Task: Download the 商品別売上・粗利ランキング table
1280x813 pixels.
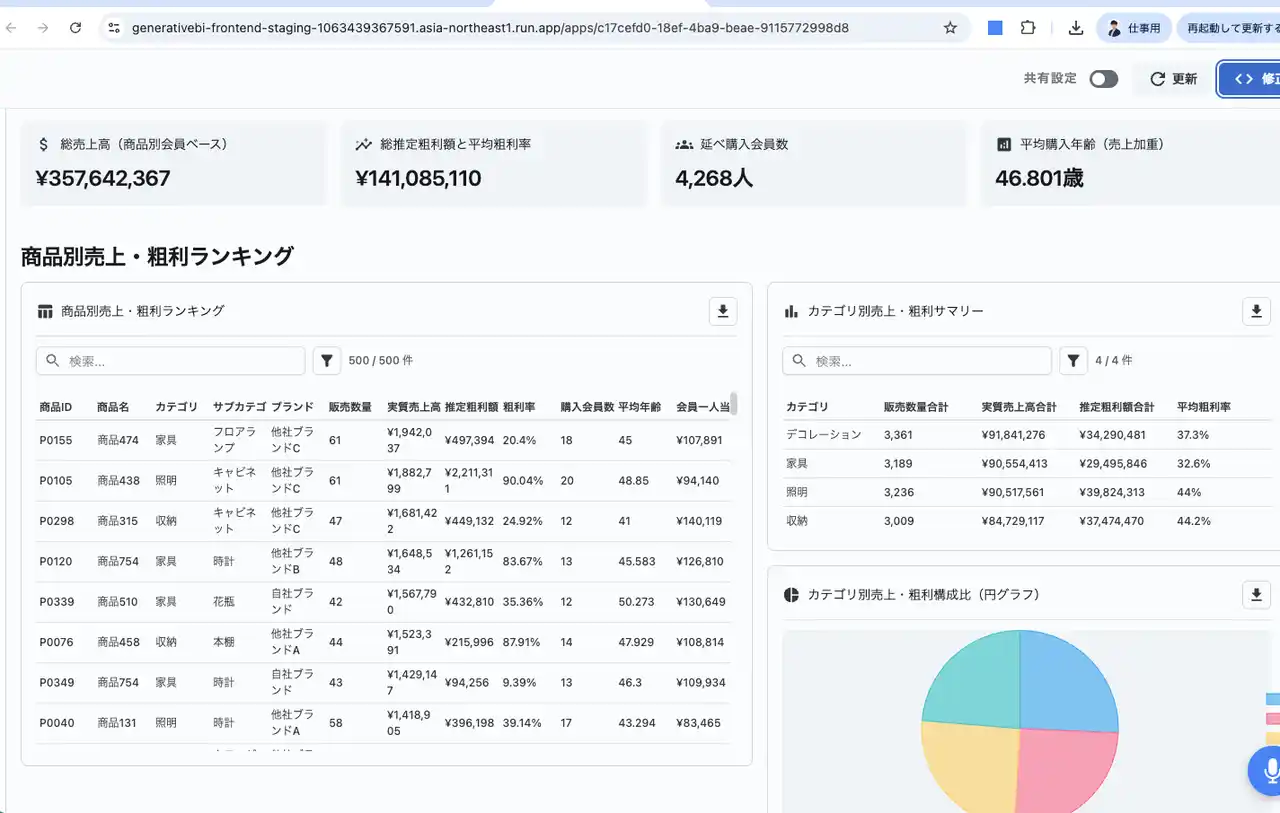Action: (723, 311)
